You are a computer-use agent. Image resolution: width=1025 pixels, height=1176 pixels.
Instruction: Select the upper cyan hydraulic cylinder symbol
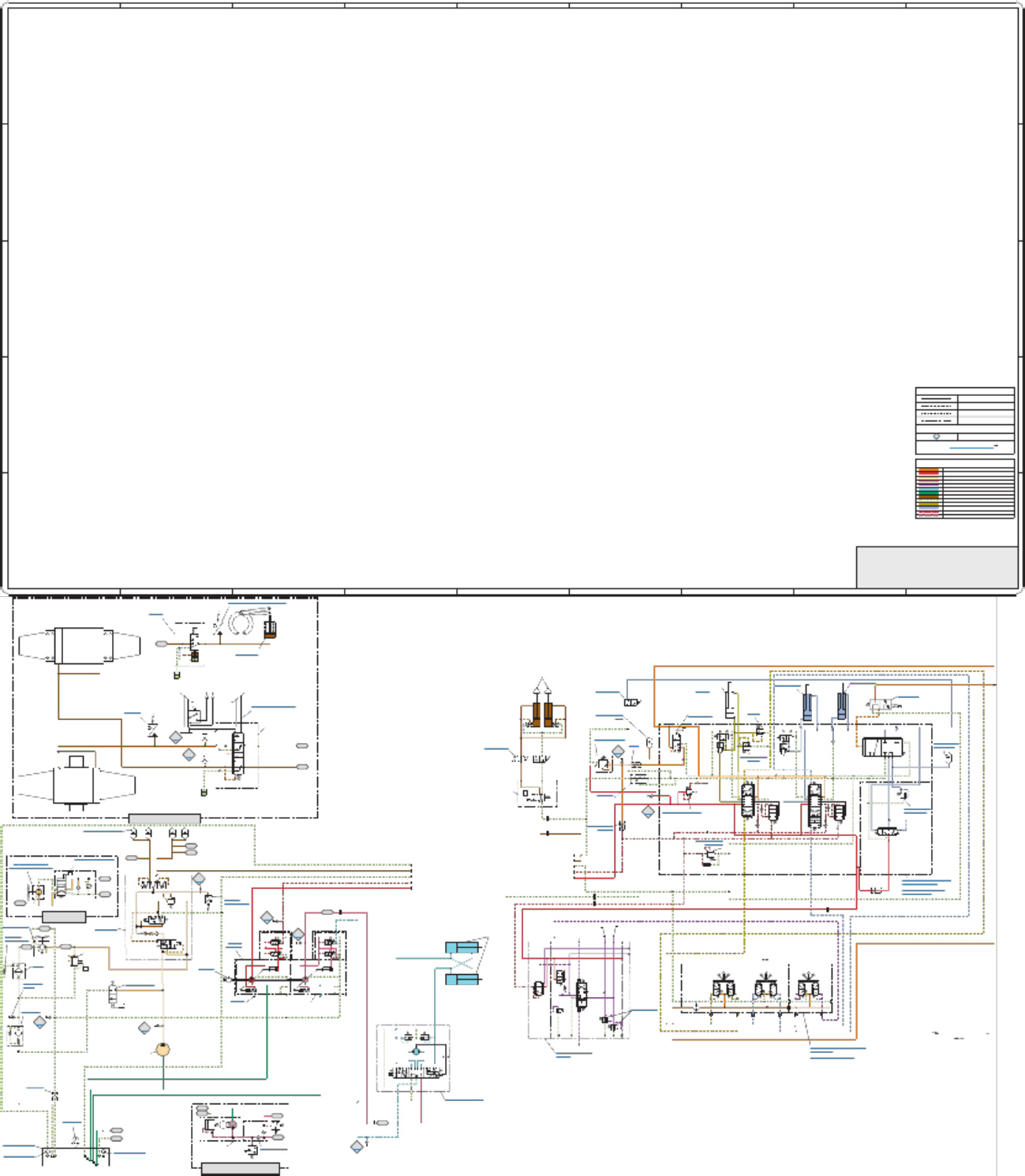pos(462,947)
